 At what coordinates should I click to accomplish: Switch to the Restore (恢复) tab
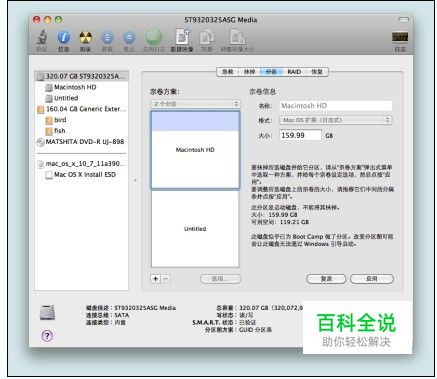pyautogui.click(x=317, y=72)
